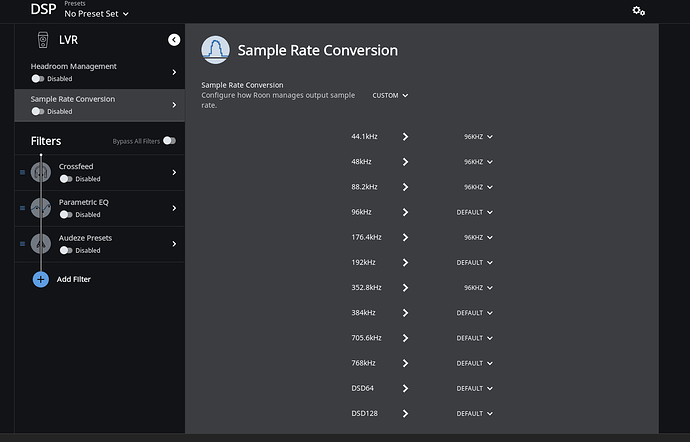Select the Audeze Presets filter entry
This screenshot has height=442, width=690.
pos(99,244)
